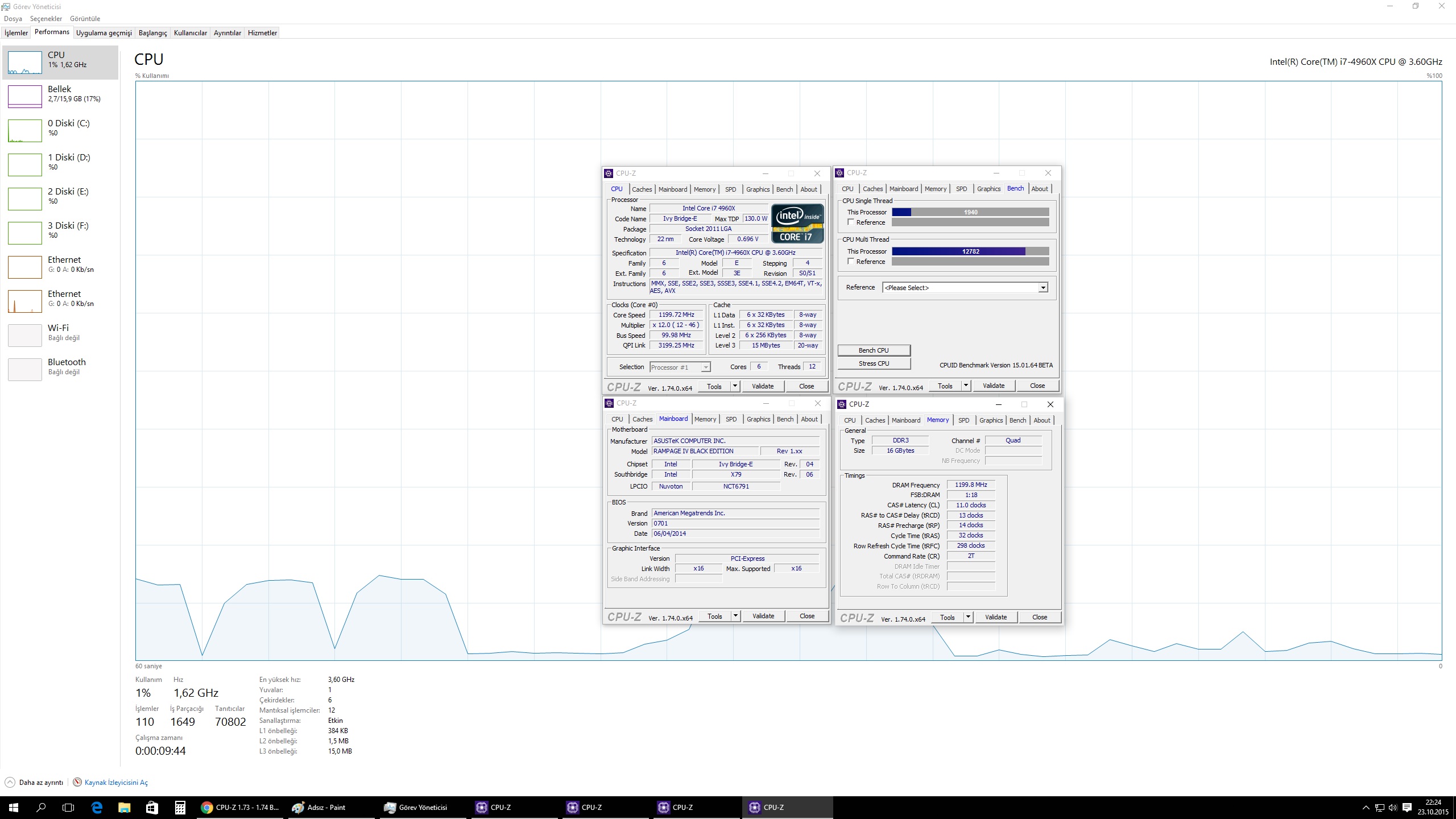
Task: Click the Multi Thread Reference bar
Action: pyautogui.click(x=970, y=262)
